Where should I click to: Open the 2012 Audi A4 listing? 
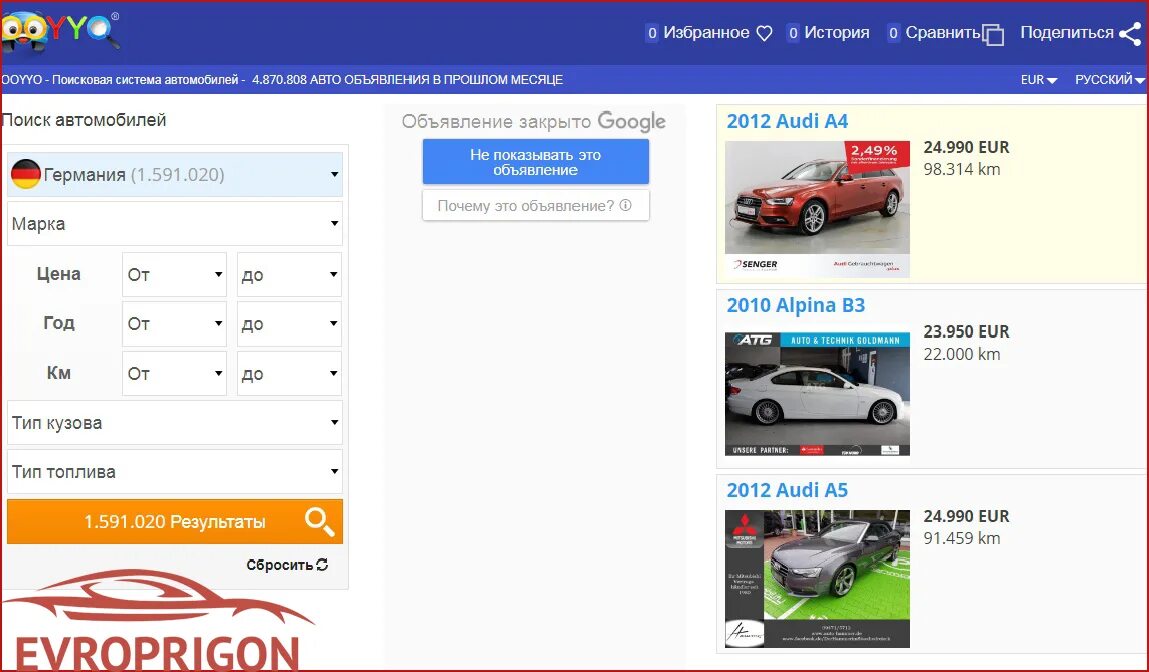click(x=788, y=120)
